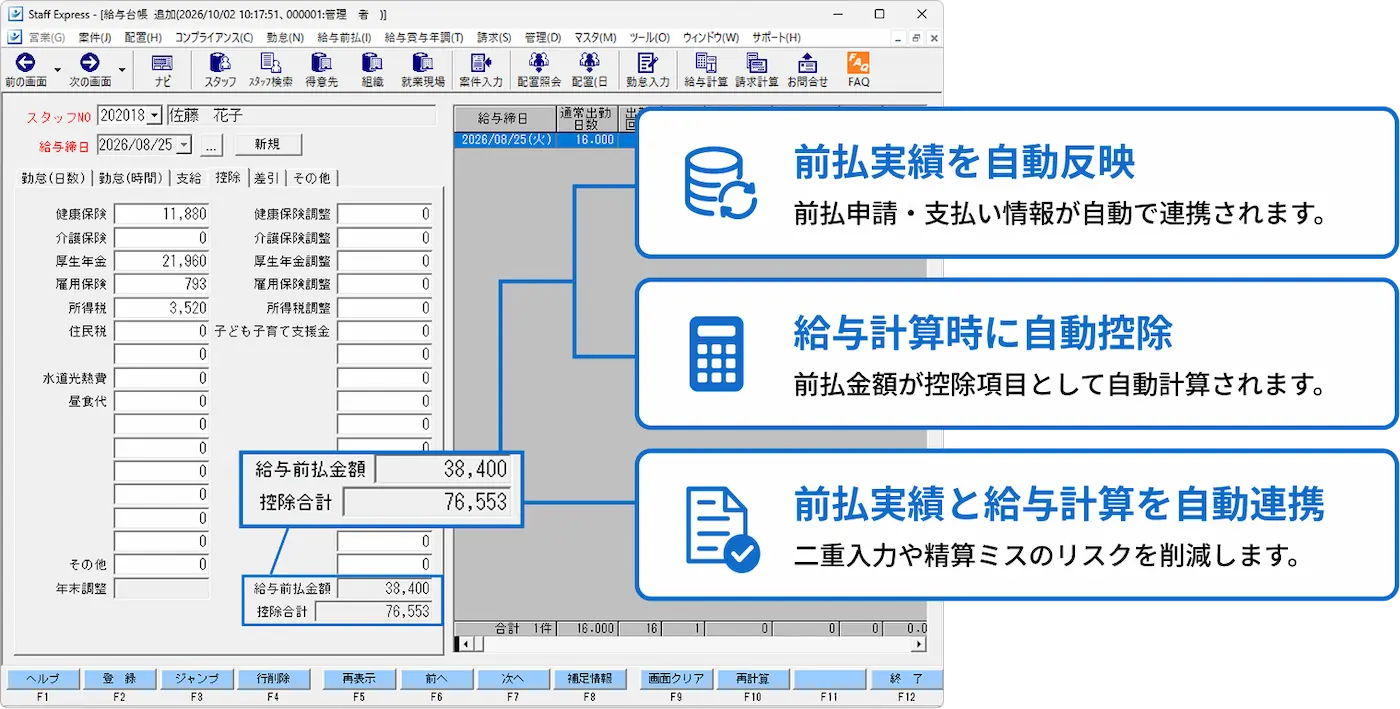Click the ジャンプ F3 button

tap(196, 678)
